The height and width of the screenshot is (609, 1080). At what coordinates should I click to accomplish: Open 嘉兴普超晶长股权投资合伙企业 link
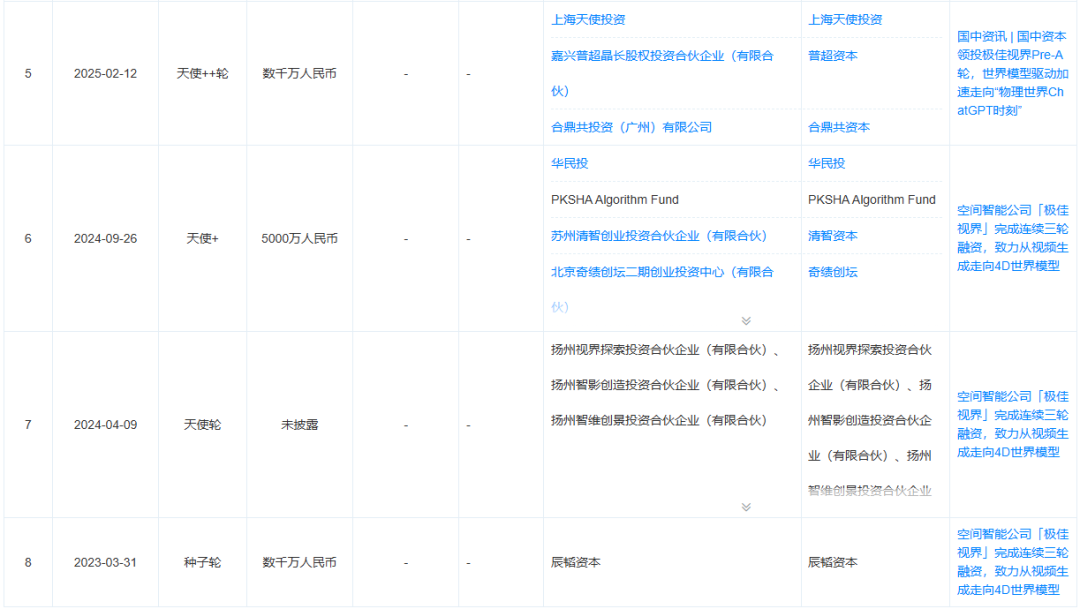coord(662,73)
